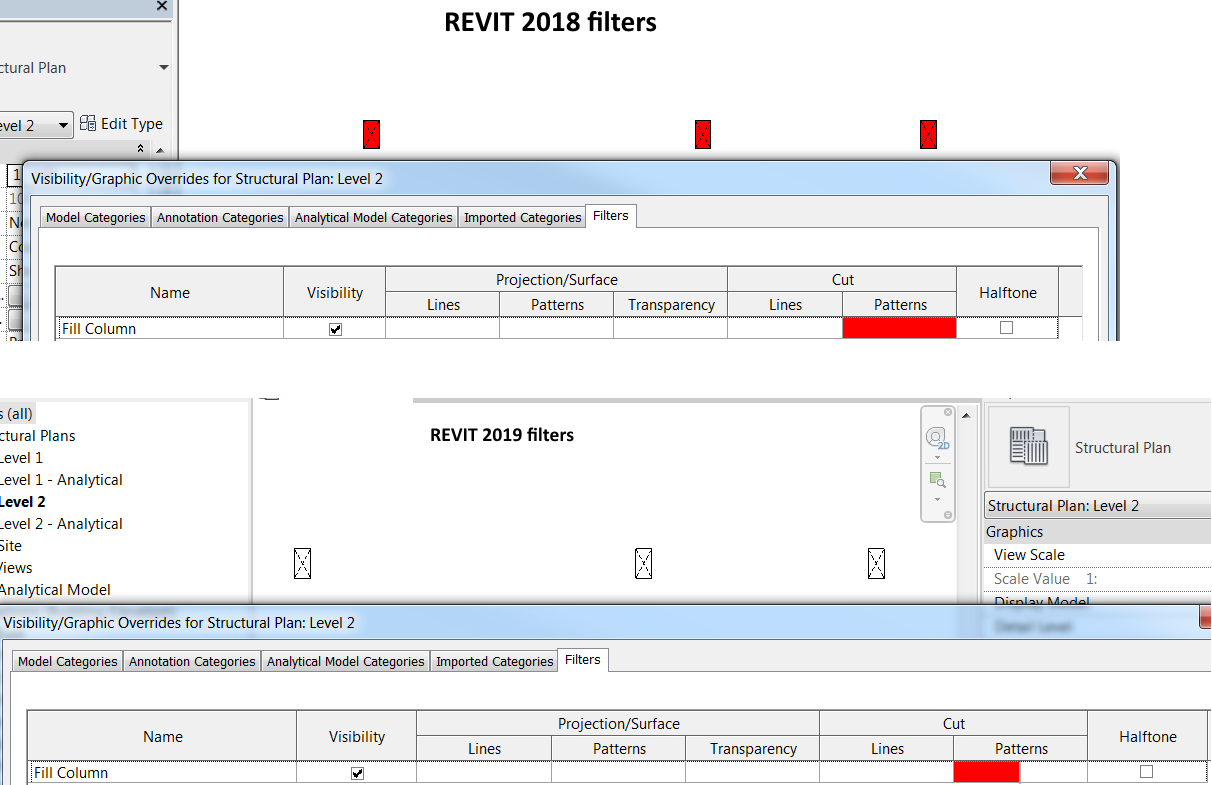Toggle Fill Column visibility in 2019 dialog
The width and height of the screenshot is (1212, 785).
point(357,773)
